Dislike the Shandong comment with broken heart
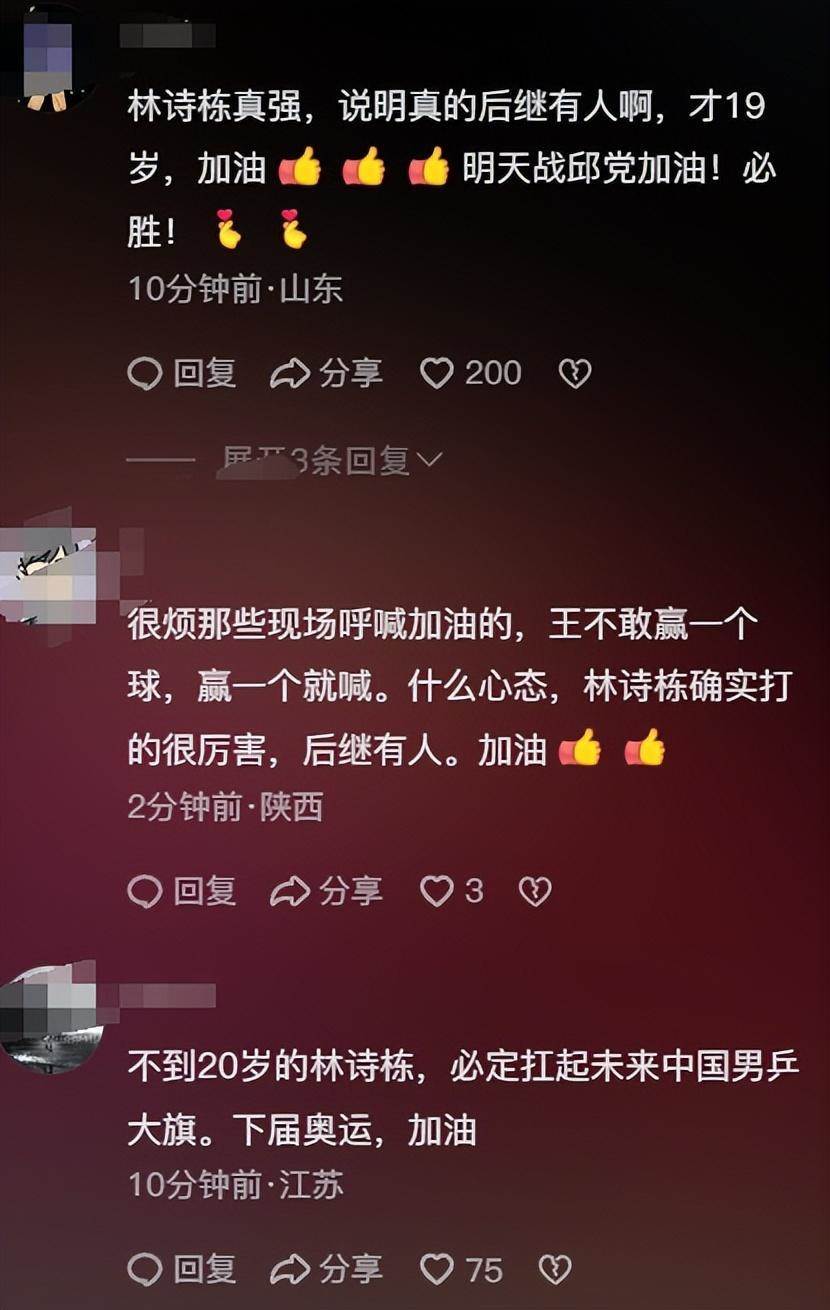Image resolution: width=830 pixels, height=1310 pixels. (x=574, y=374)
